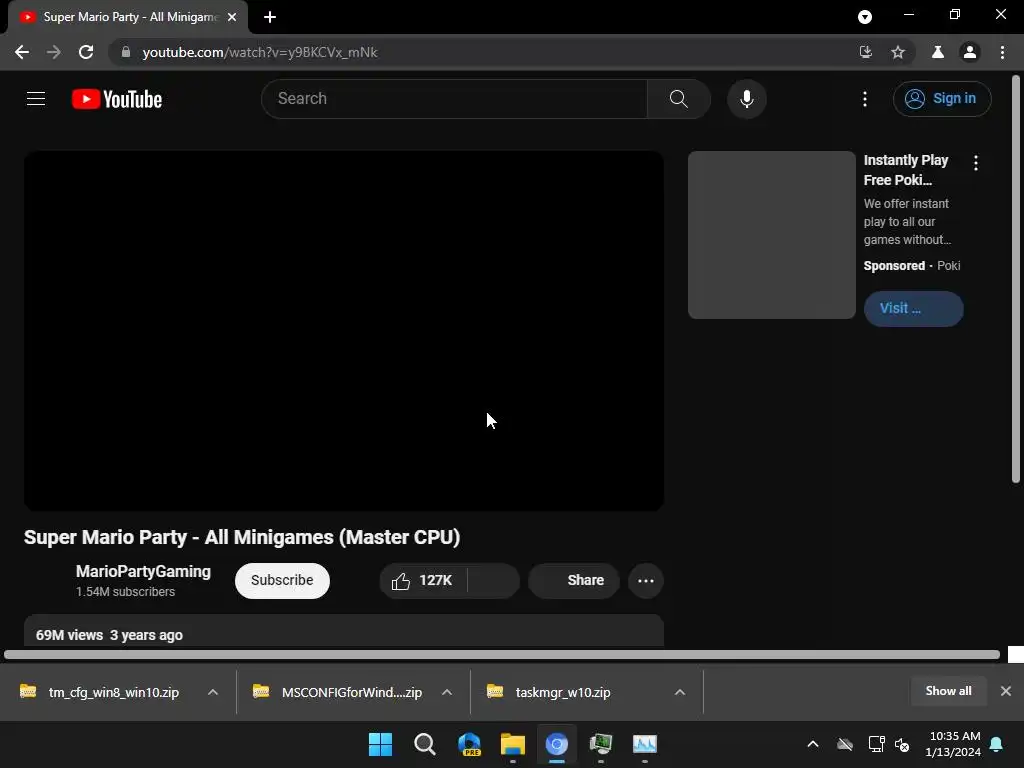Switch to the Chromium taskbar icon

coord(556,744)
